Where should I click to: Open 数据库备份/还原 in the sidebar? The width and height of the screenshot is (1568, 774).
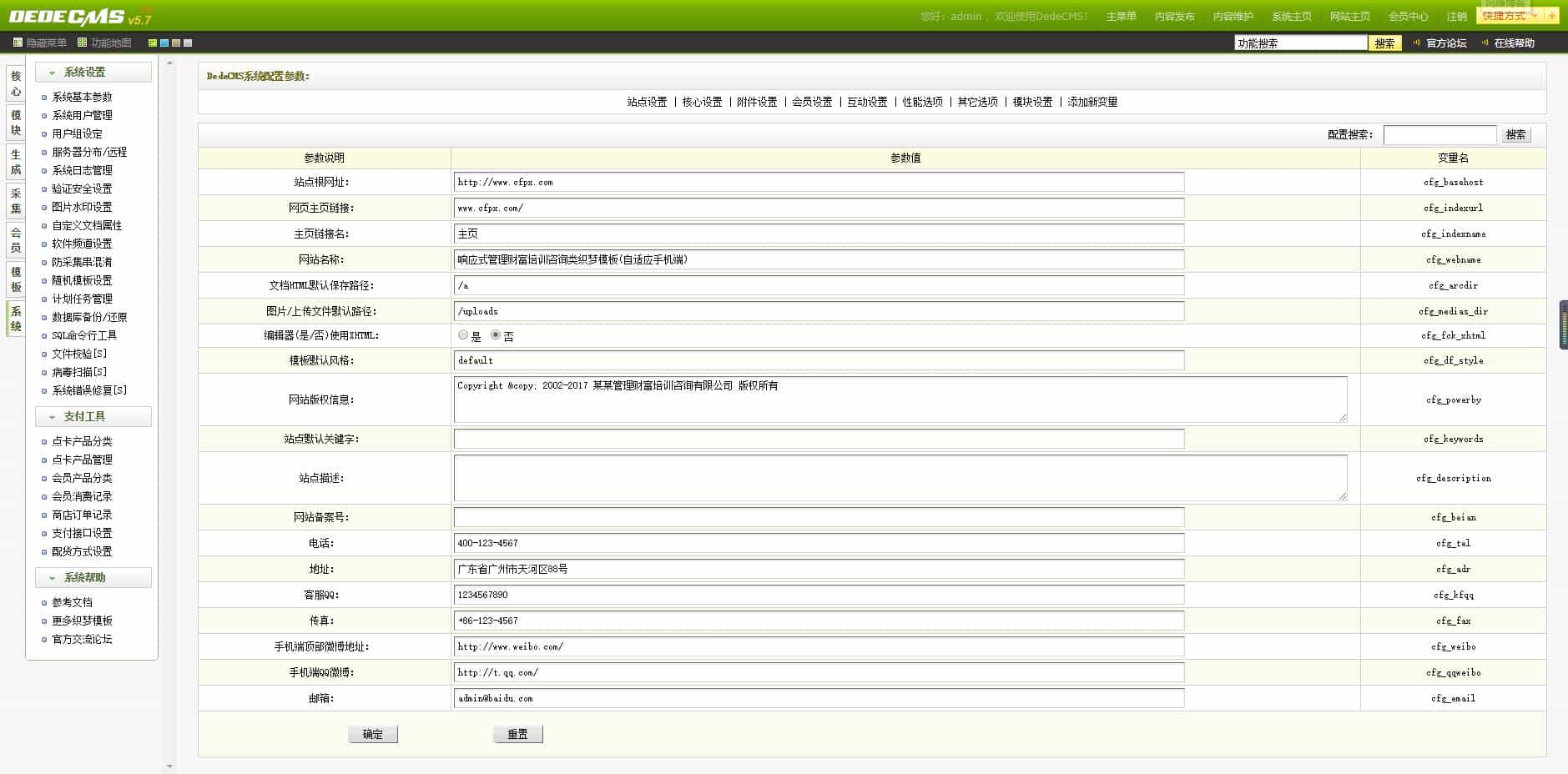89,317
